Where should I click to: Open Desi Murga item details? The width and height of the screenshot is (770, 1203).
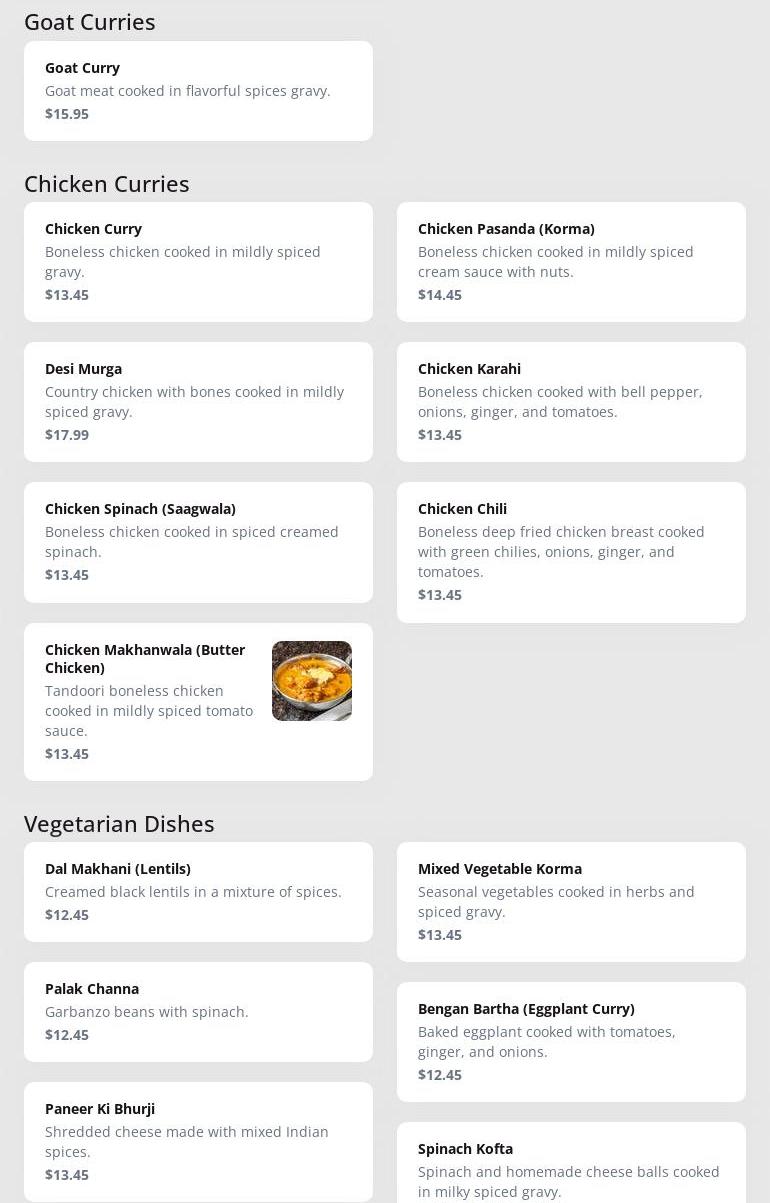(198, 402)
